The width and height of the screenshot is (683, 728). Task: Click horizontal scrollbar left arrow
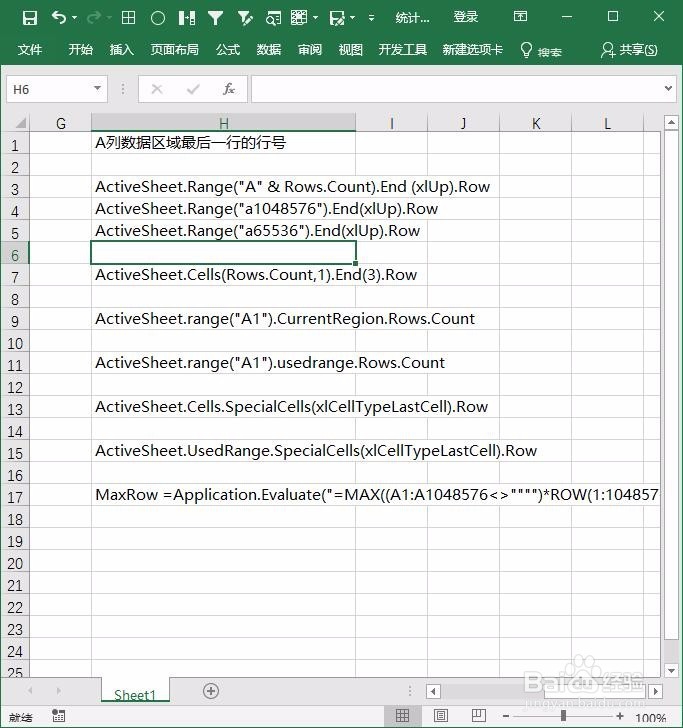tap(433, 691)
